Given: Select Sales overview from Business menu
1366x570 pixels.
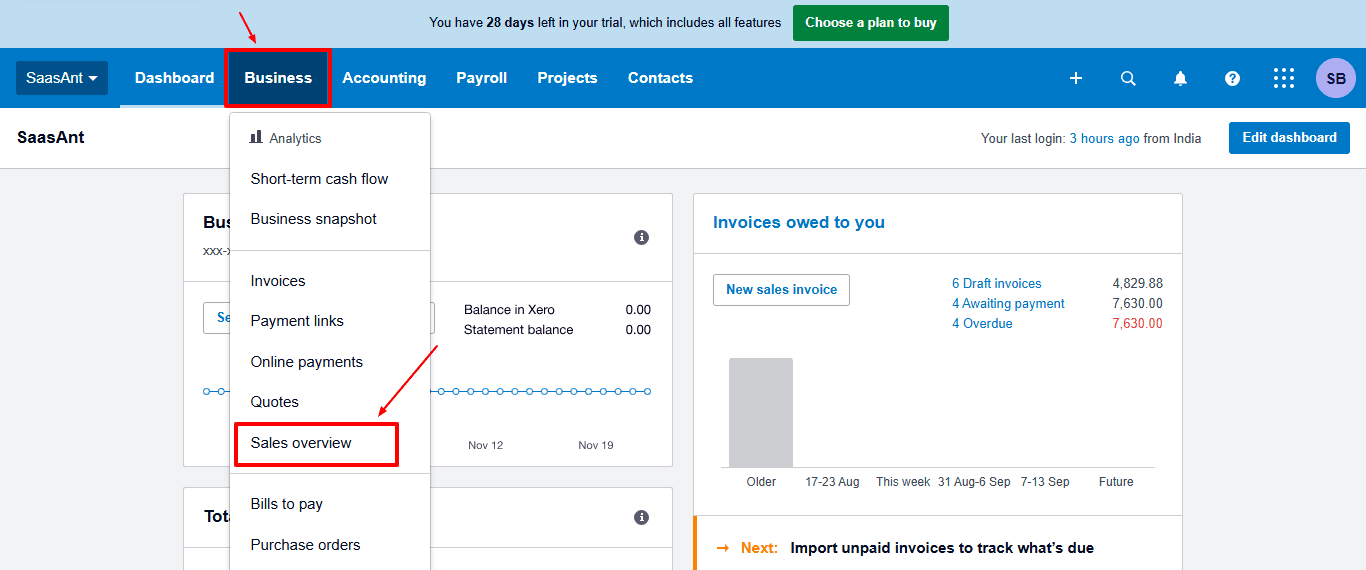Looking at the screenshot, I should click(x=301, y=443).
